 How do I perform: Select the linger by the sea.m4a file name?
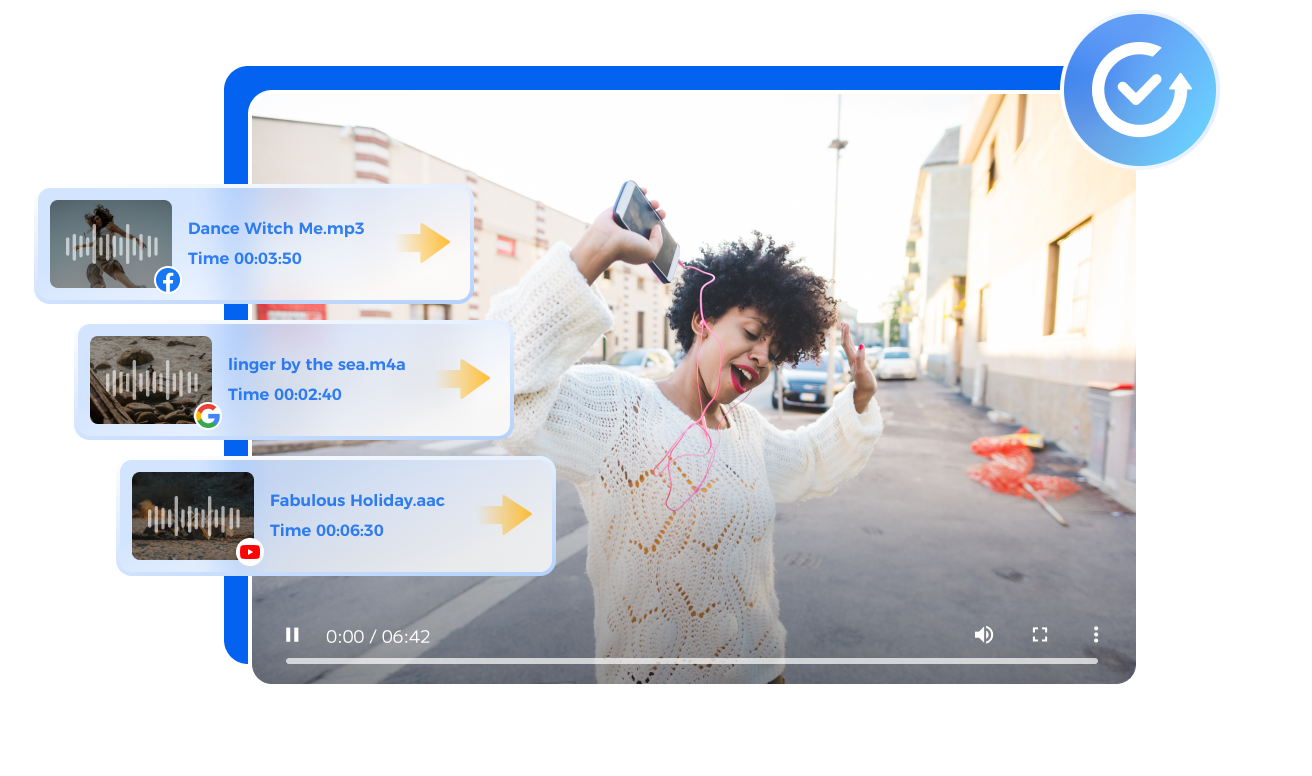[x=317, y=364]
